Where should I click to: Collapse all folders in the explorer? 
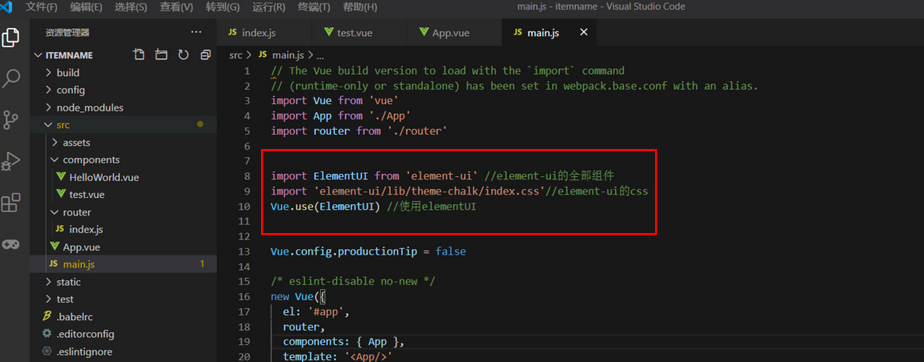pyautogui.click(x=206, y=55)
